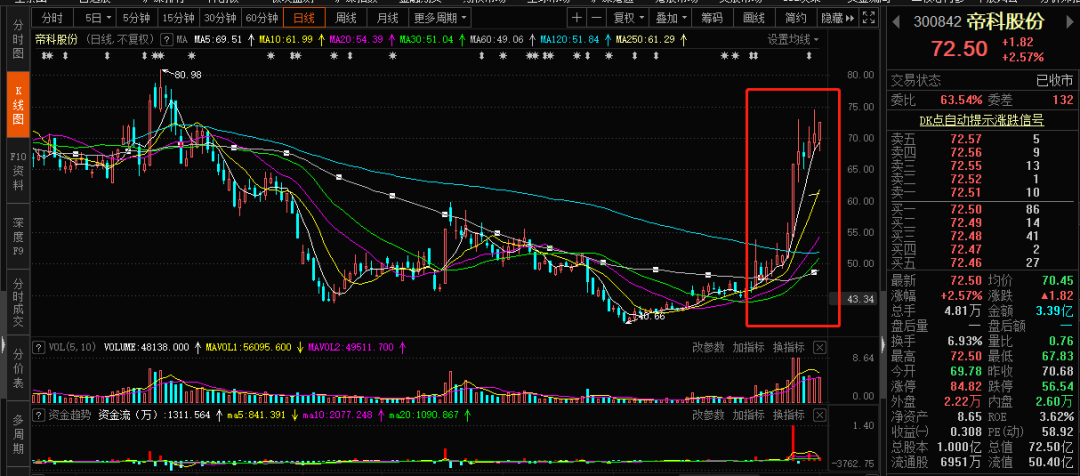
Task: Zoom in chart with plus icon
Action: [x=577, y=18]
